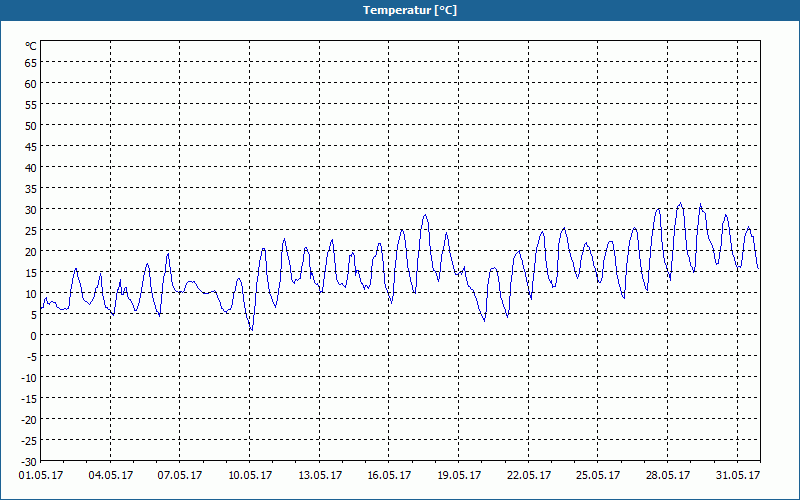Click the 20 value on the temperature axis

(x=31, y=252)
